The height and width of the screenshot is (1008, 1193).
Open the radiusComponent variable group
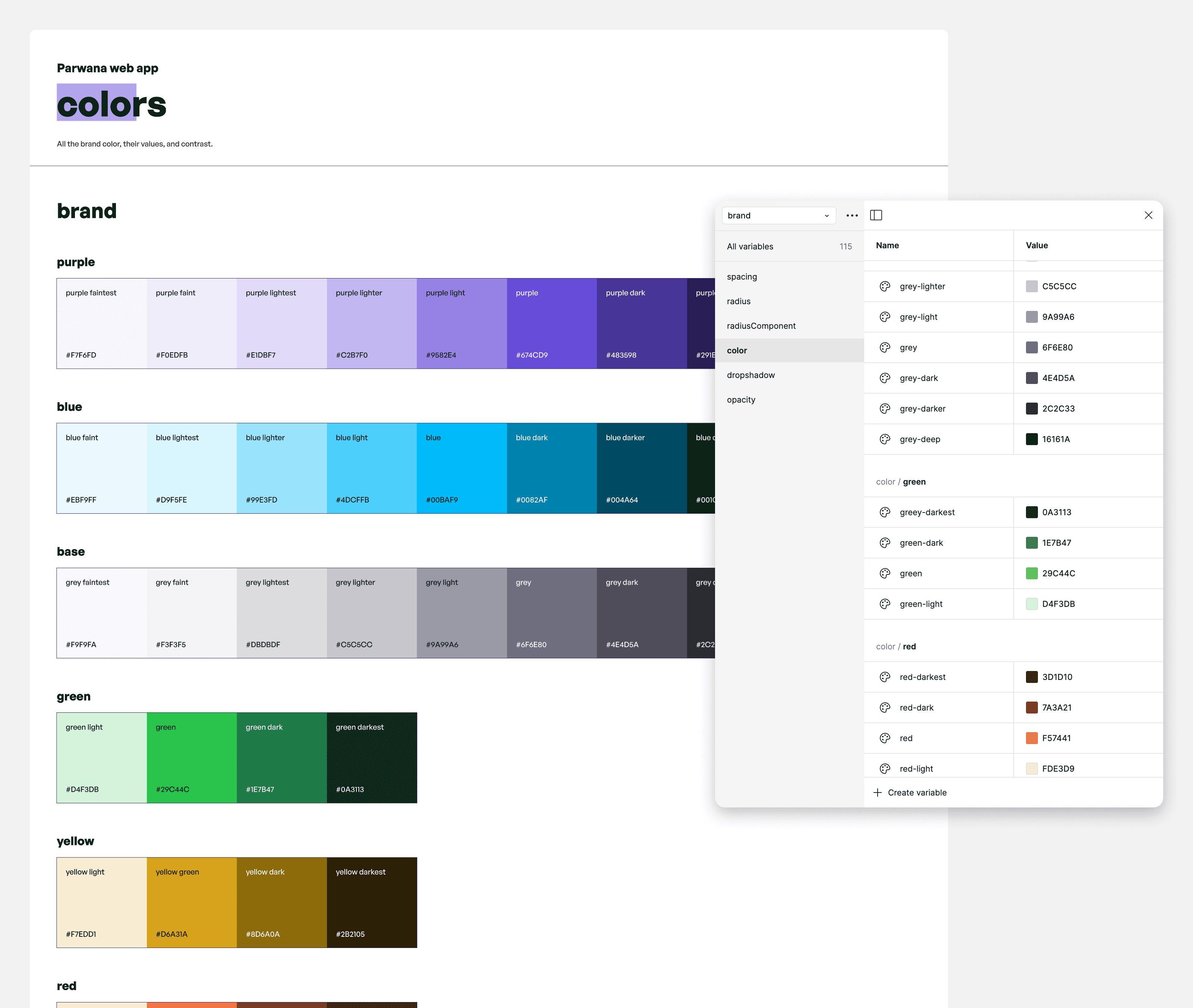[x=761, y=325]
